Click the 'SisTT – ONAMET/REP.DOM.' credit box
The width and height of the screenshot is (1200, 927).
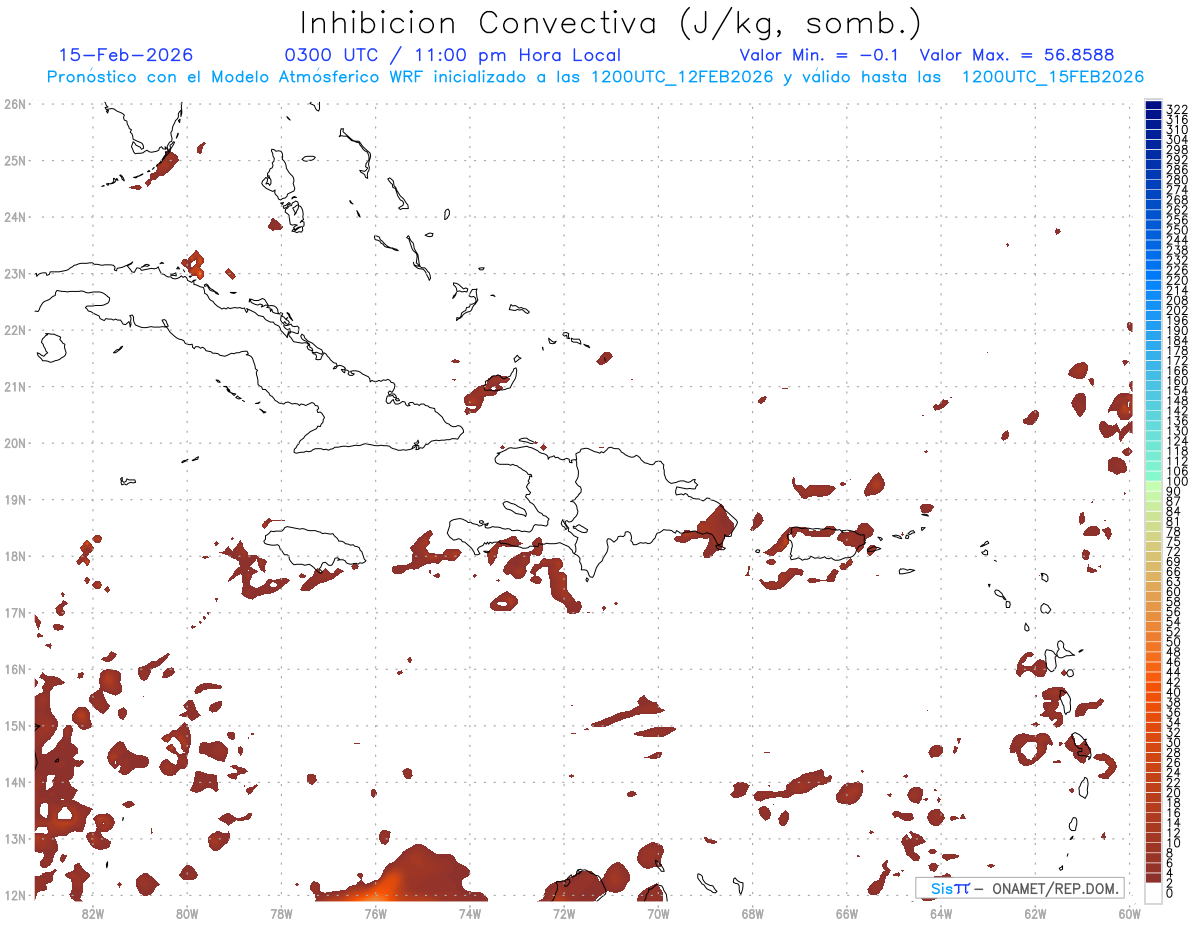1019,888
